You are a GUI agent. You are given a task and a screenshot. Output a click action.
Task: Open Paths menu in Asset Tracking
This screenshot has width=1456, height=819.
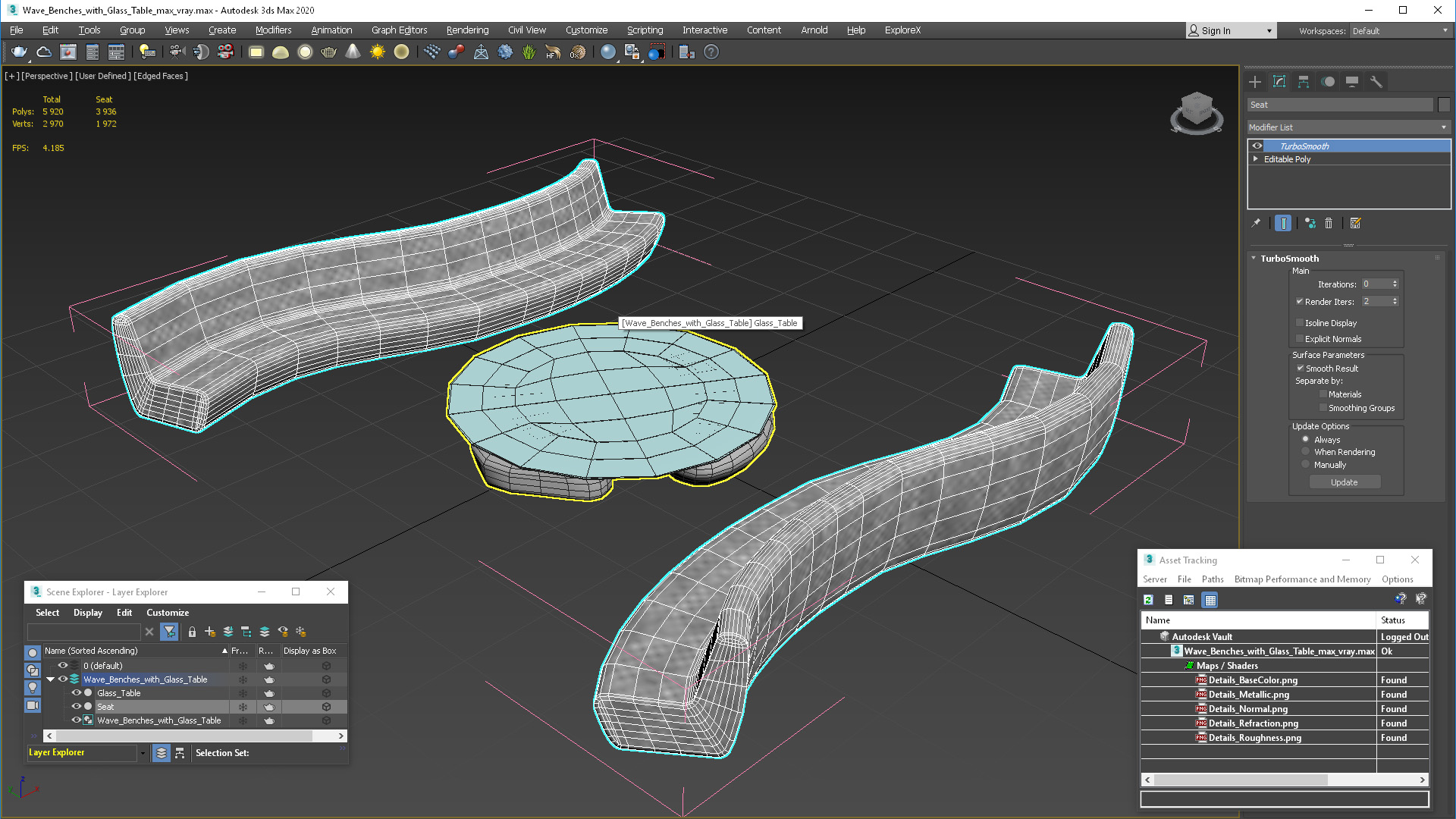(1213, 579)
